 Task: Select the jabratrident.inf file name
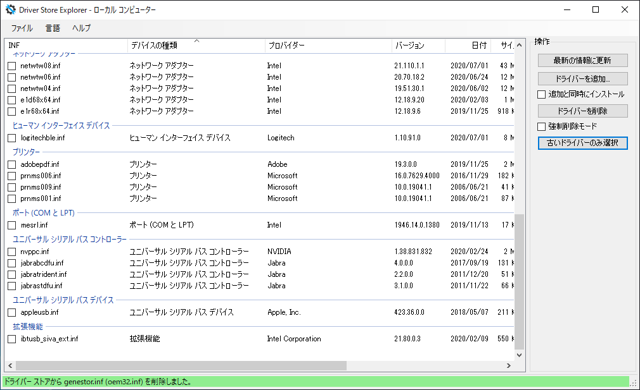tap(44, 275)
